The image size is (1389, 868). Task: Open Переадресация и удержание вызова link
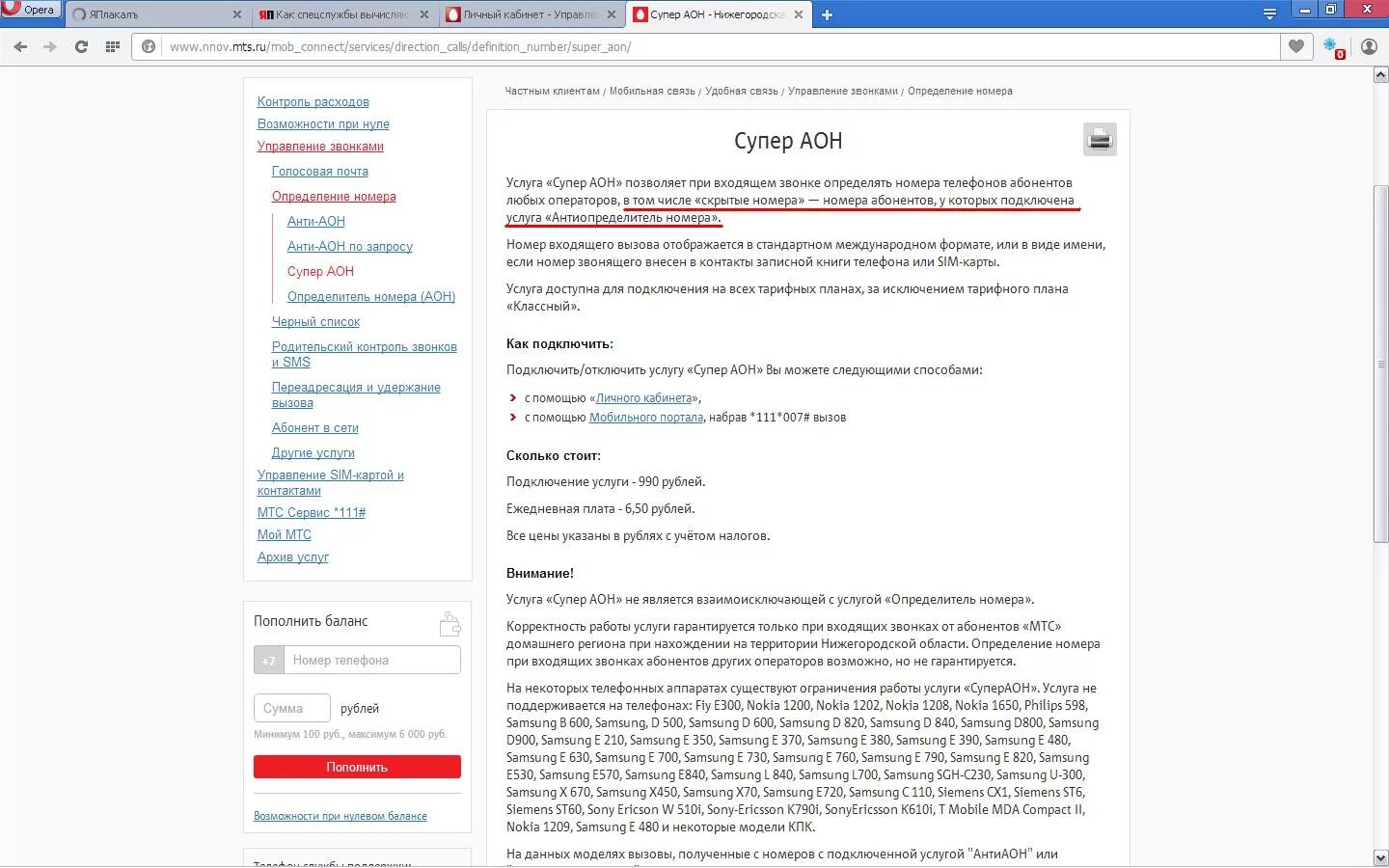pos(356,394)
